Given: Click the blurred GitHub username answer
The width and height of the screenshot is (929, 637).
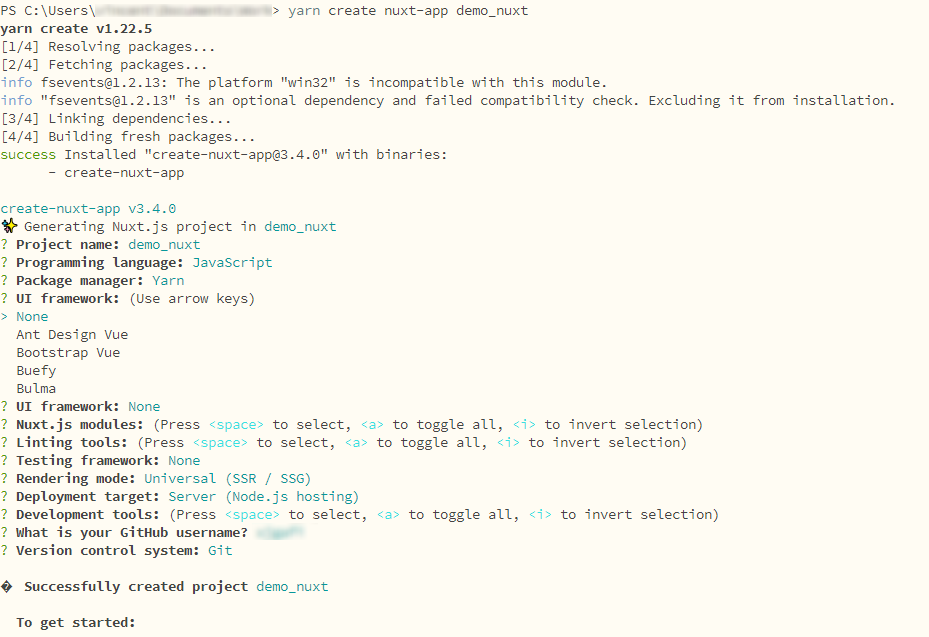Looking at the screenshot, I should coord(280,533).
